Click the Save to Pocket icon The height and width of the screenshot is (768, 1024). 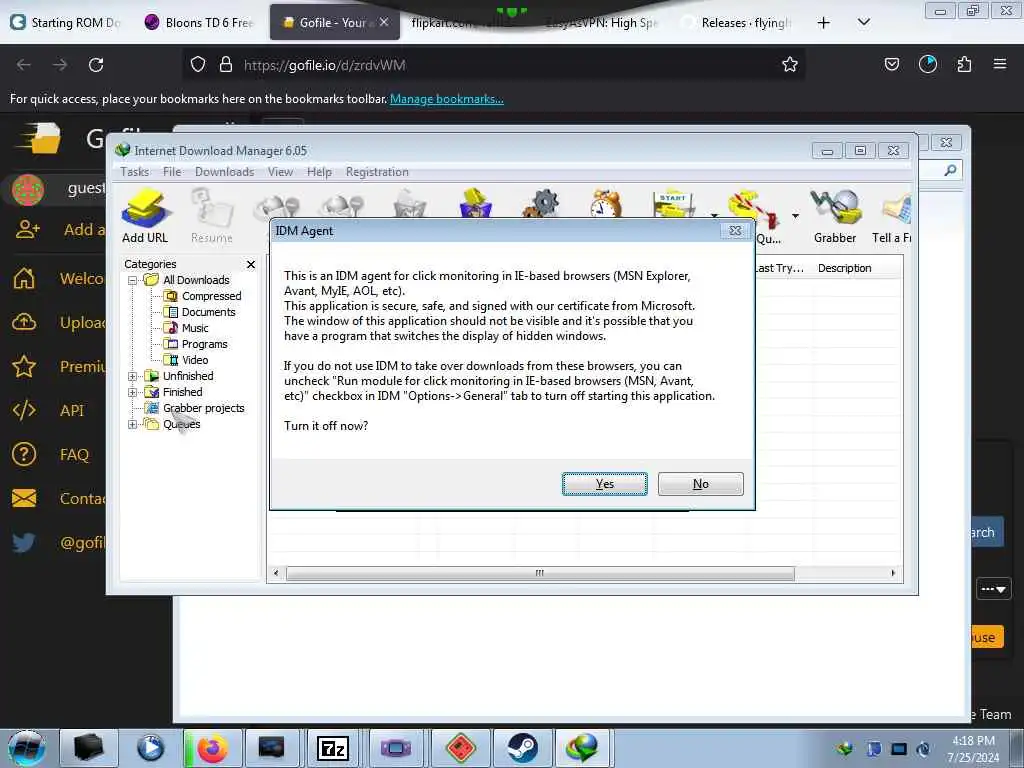pyautogui.click(x=891, y=64)
